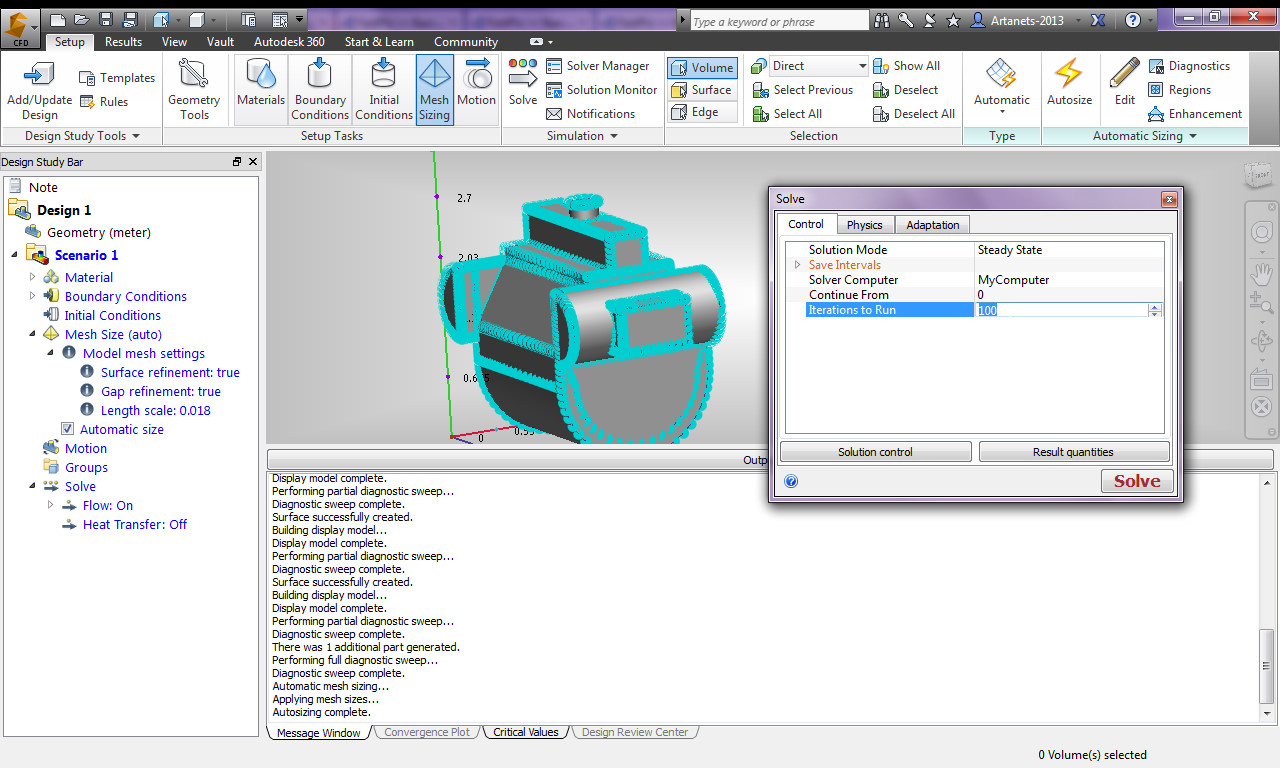1280x768 pixels.
Task: Select the Materials setup task
Action: pyautogui.click(x=261, y=89)
